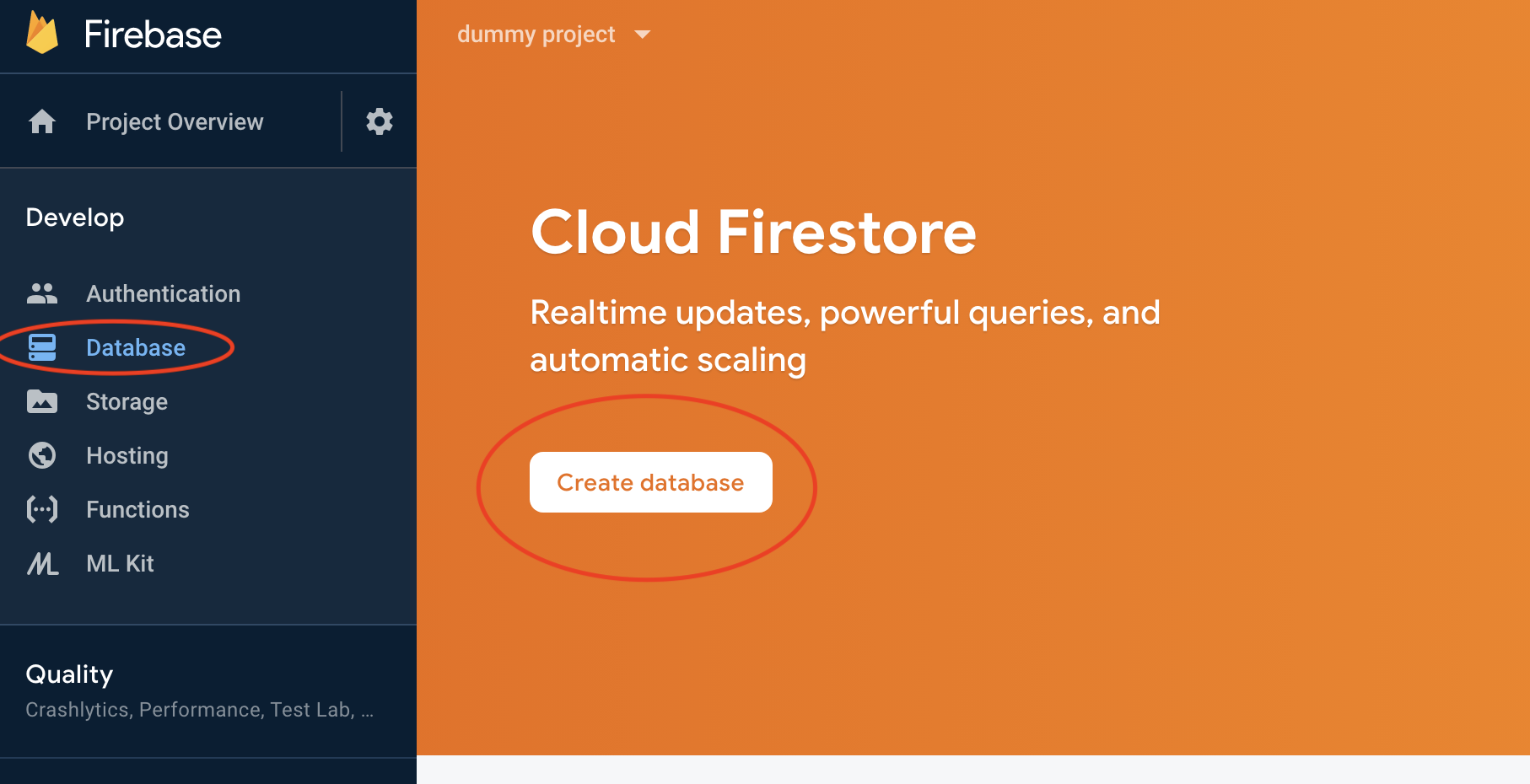Click the Storage folder image icon
Viewport: 1530px width, 784px height.
42,401
